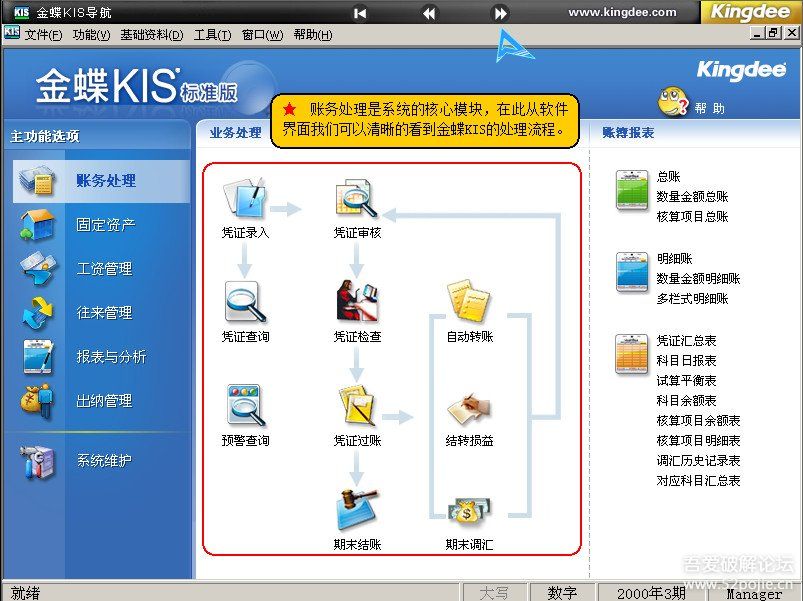This screenshot has width=803, height=601.
Task: Expand the 工具(T) menu
Action: (x=212, y=34)
